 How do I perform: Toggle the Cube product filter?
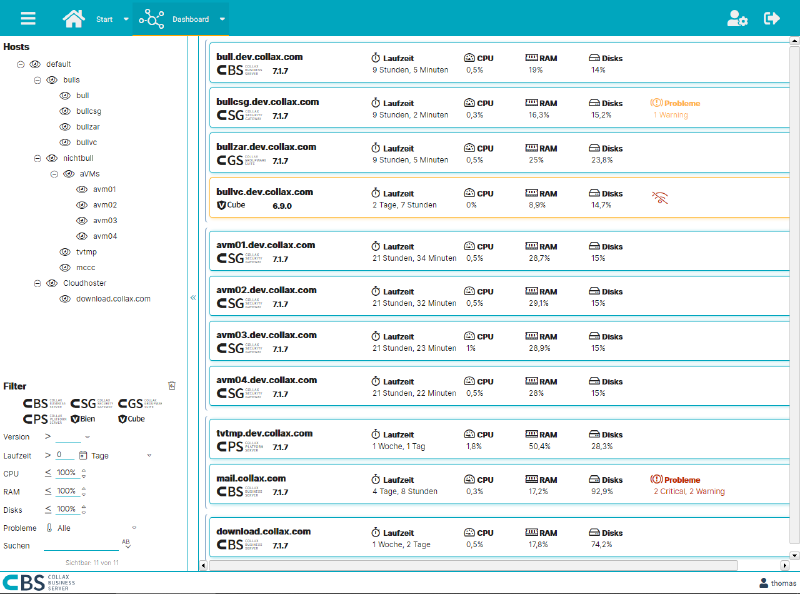(x=131, y=418)
